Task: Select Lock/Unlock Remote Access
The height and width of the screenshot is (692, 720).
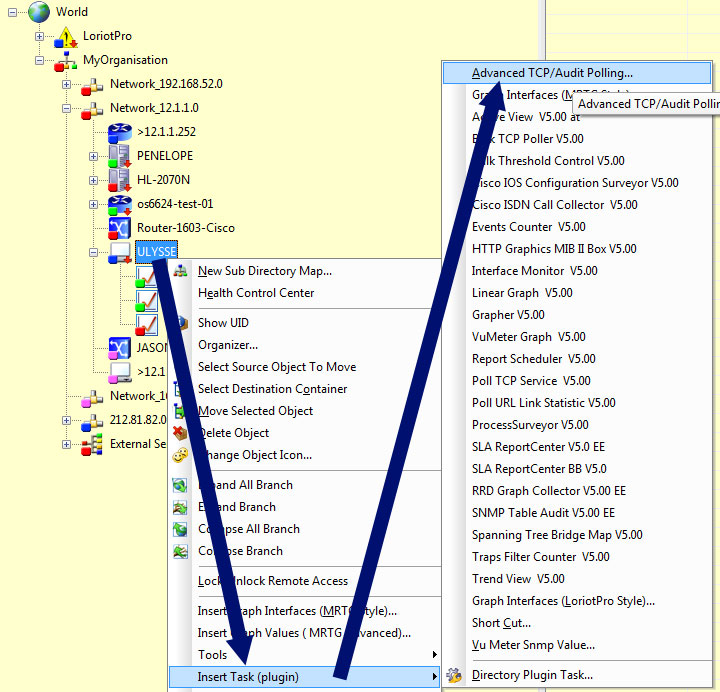Action: tap(273, 581)
